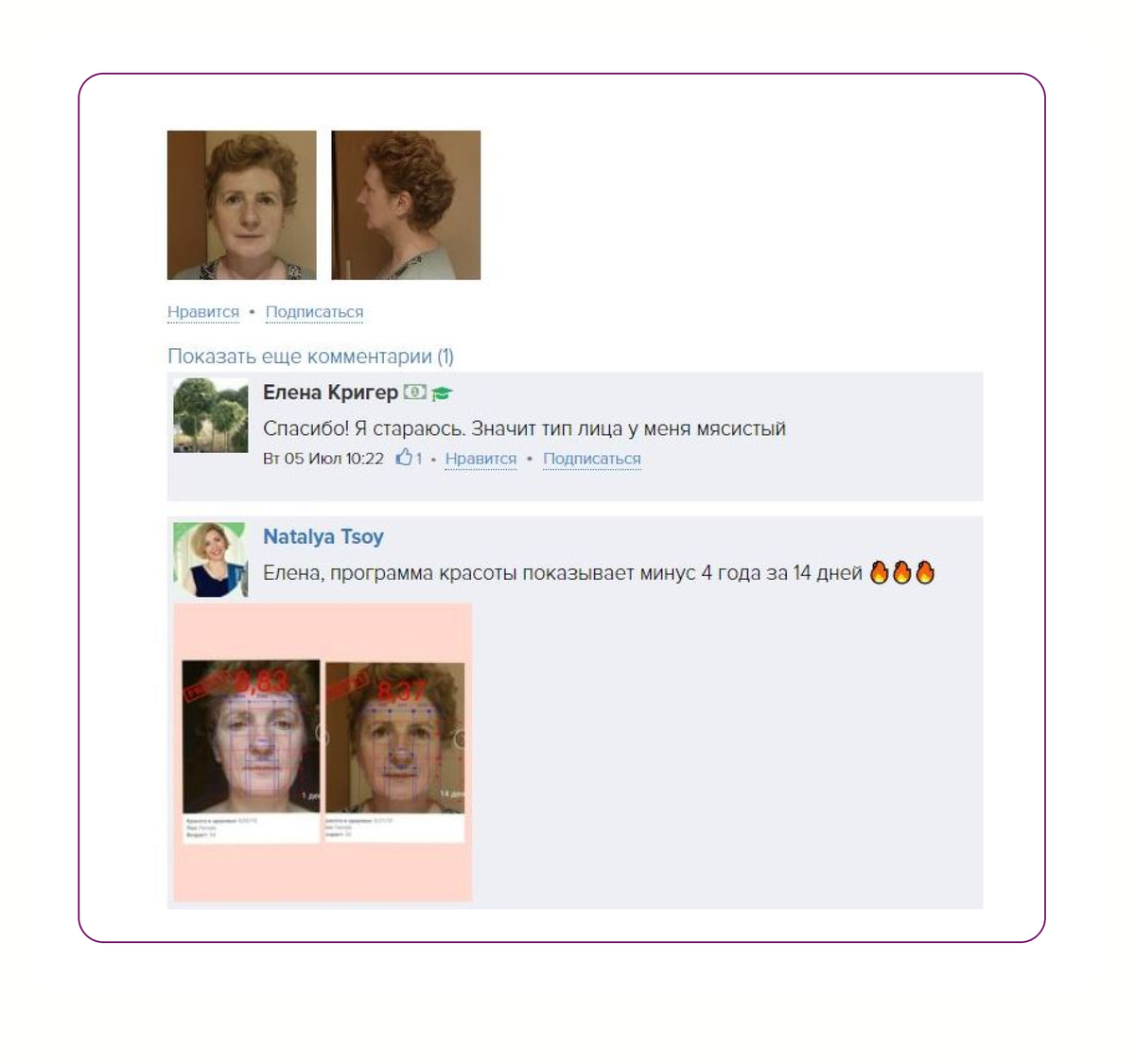1135x1064 pixels.
Task: Open the Natalya Tsoy profile link
Action: 323,536
